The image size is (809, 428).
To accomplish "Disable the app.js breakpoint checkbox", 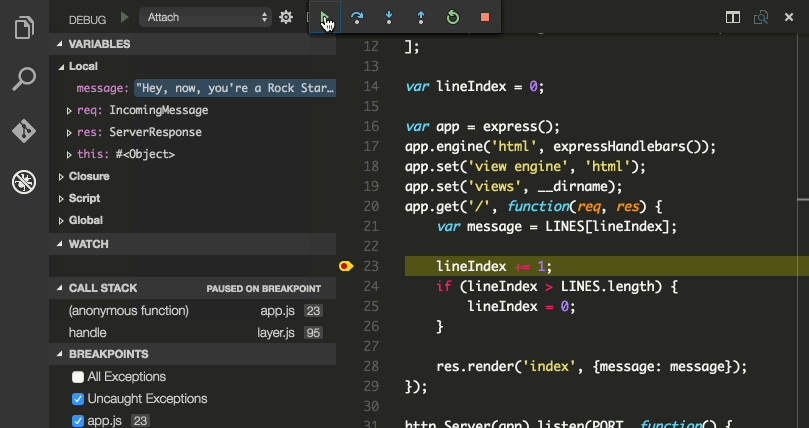I will coord(78,421).
